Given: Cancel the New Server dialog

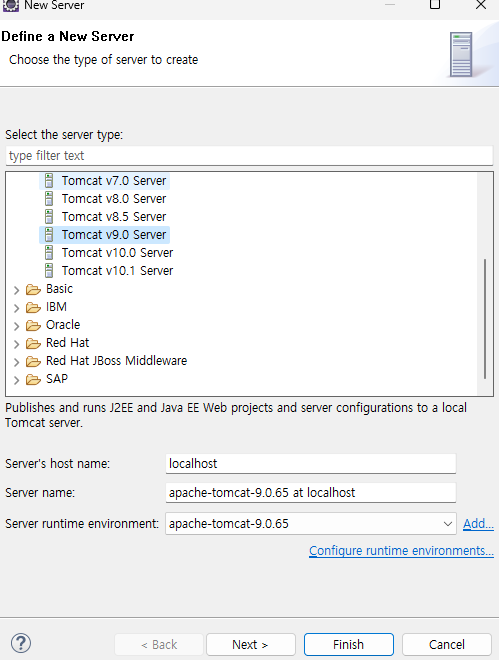Looking at the screenshot, I should (x=447, y=644).
